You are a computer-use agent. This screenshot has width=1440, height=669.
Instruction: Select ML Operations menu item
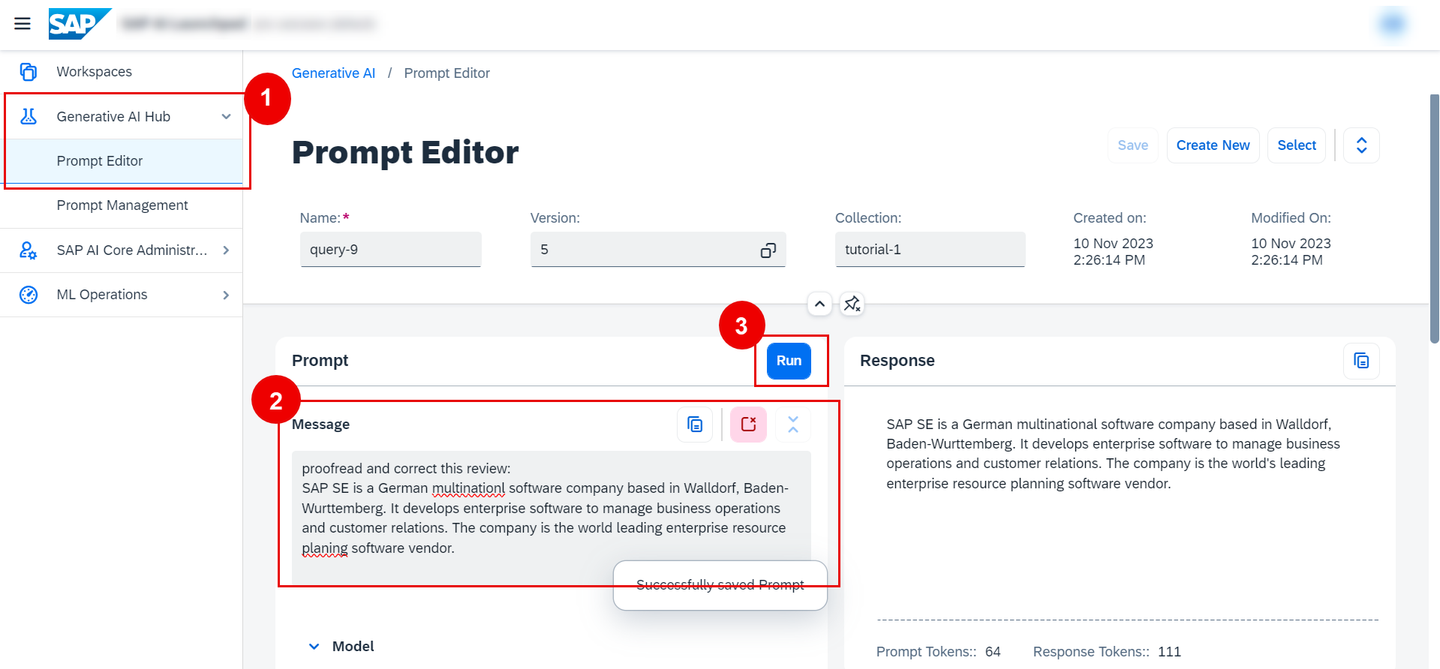[121, 295]
